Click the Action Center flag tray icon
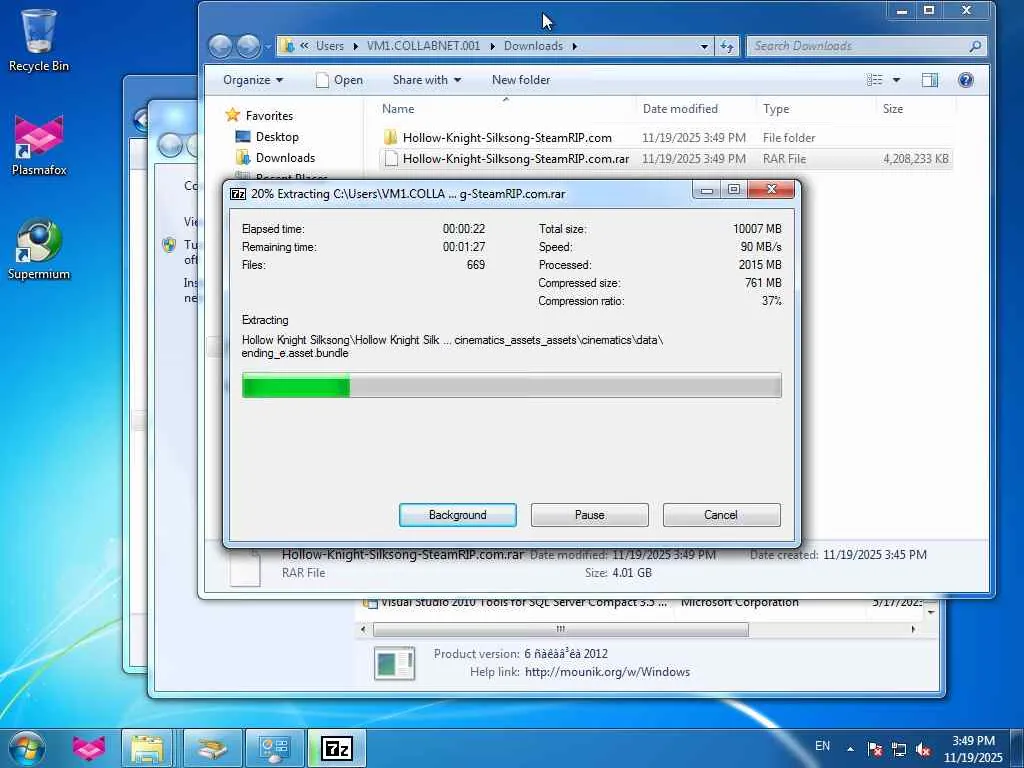 pyautogui.click(x=875, y=749)
